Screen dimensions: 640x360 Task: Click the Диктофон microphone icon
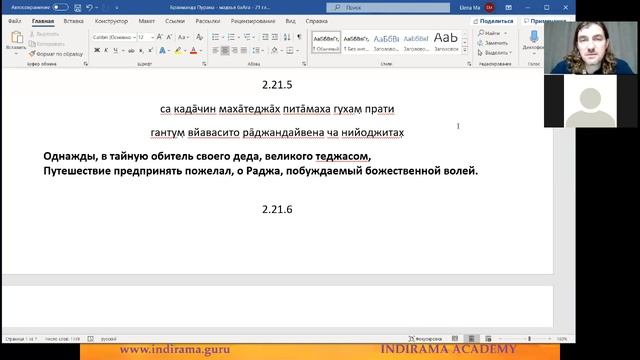pos(534,37)
